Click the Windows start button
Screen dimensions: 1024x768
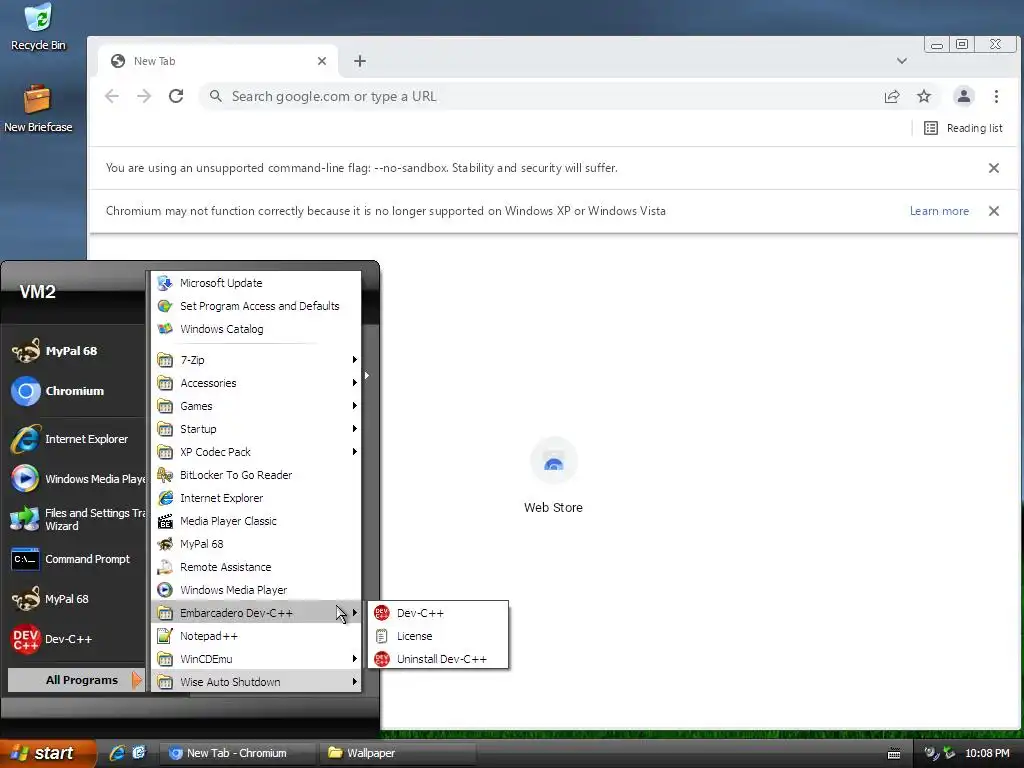[46, 753]
